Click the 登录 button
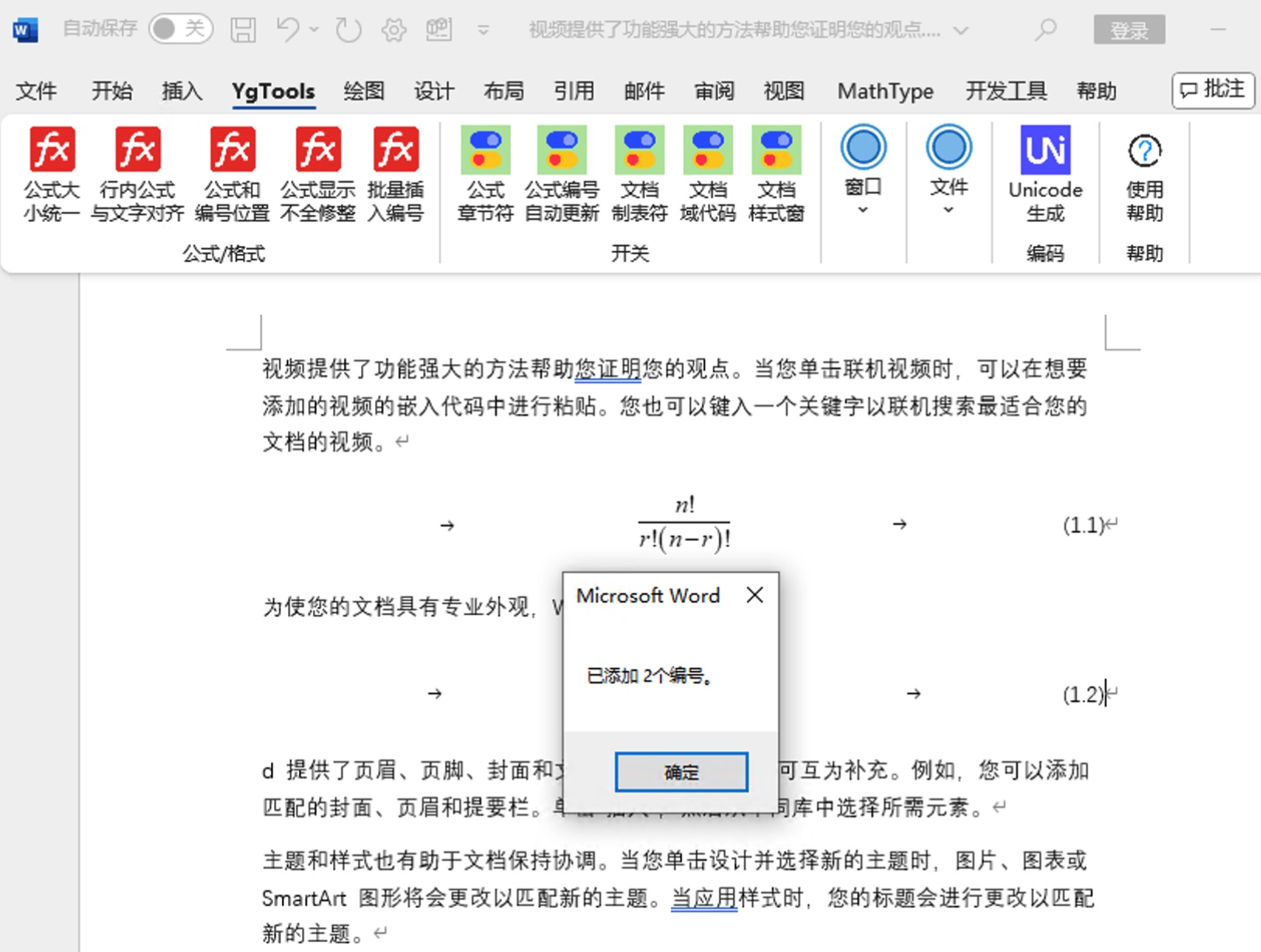This screenshot has width=1261, height=952. coord(1129,30)
